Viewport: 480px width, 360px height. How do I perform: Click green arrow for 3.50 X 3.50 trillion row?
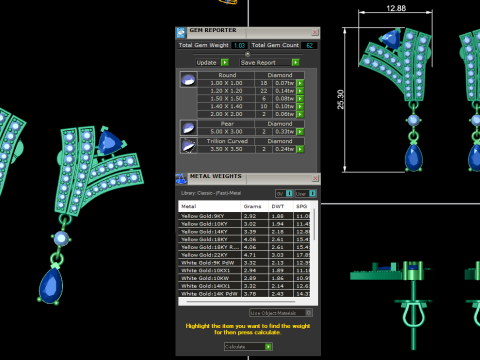[300, 149]
